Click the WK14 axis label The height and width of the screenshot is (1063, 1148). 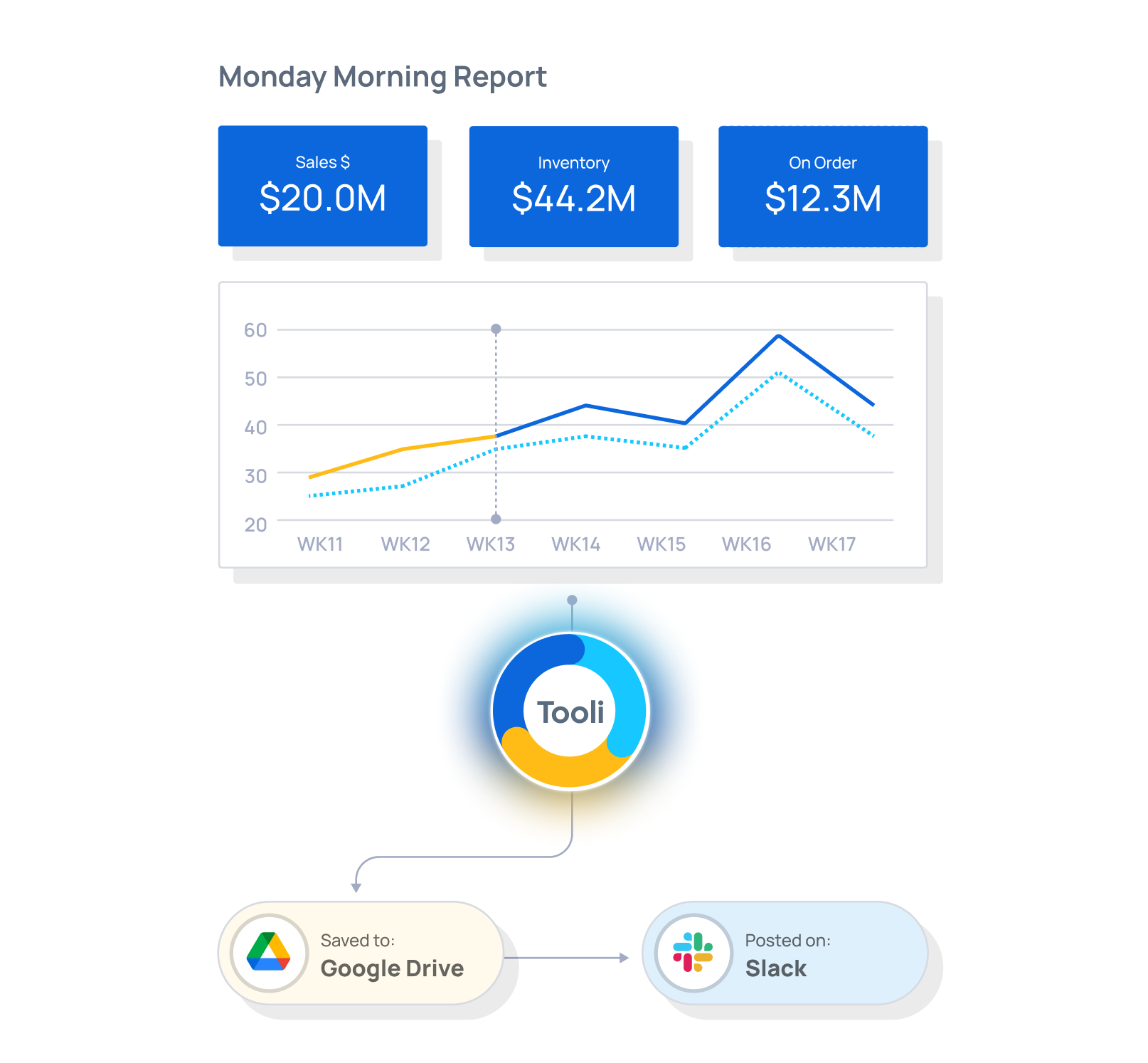pos(576,544)
